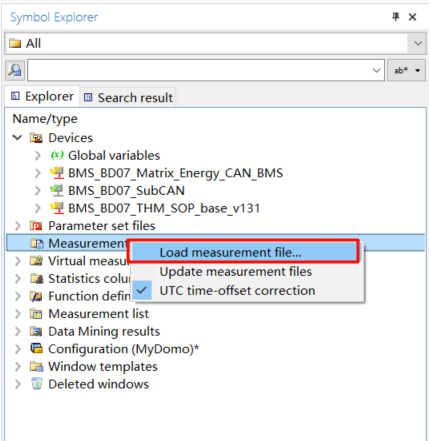Screen dimensions: 429x441
Task: Expand the Virtual measurement node
Action: pos(18,261)
